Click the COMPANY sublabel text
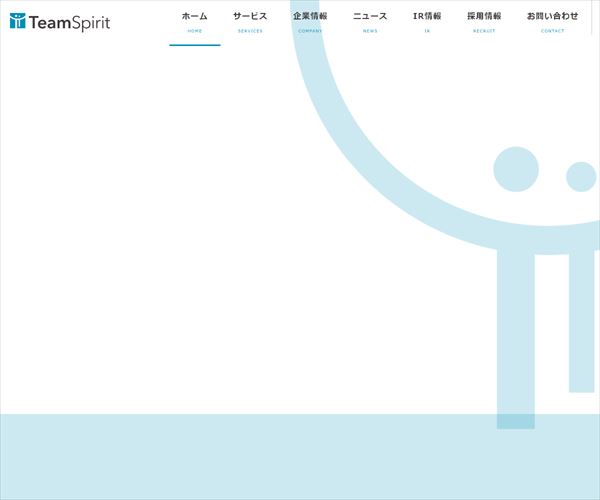 (x=310, y=31)
